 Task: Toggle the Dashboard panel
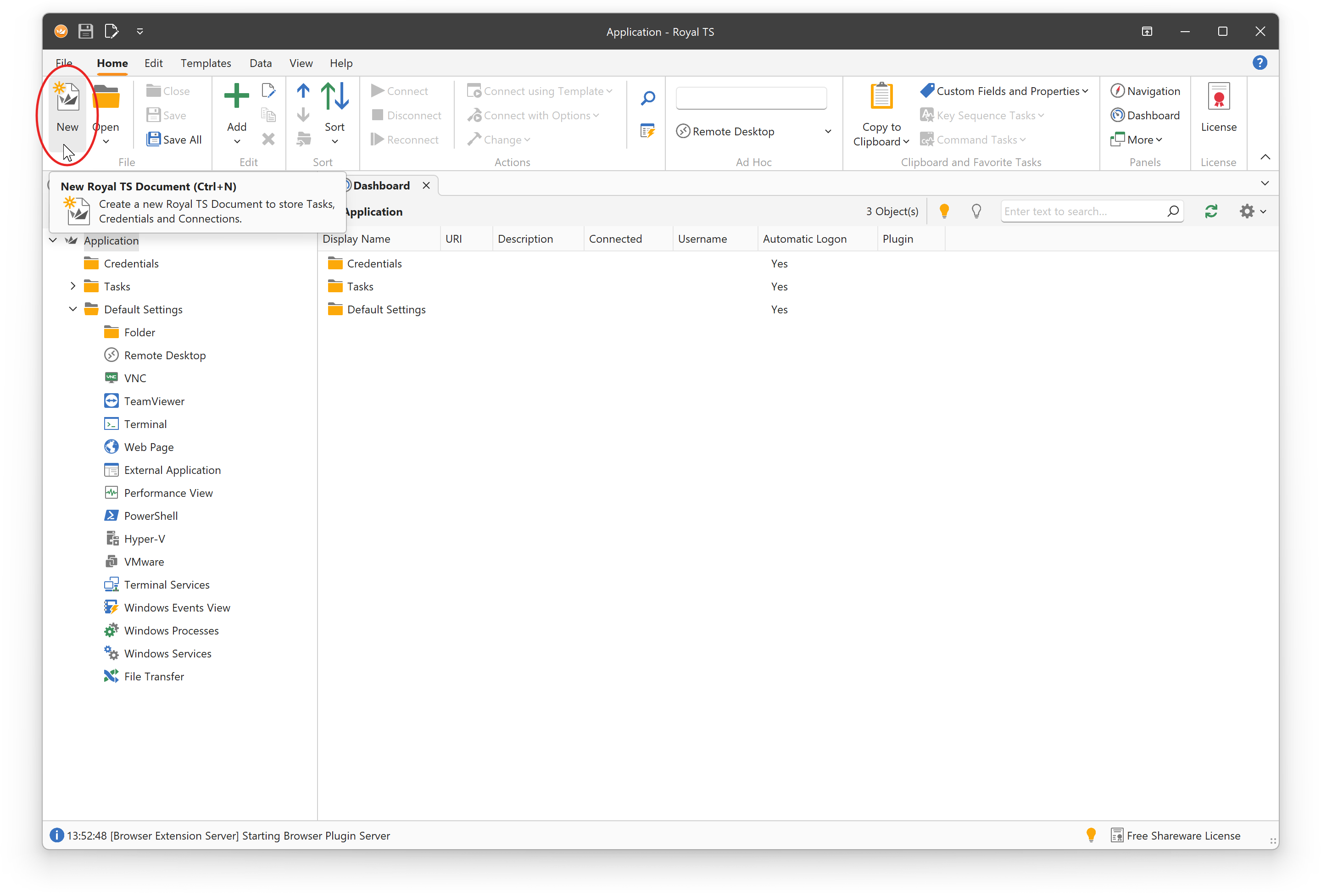coord(1145,115)
